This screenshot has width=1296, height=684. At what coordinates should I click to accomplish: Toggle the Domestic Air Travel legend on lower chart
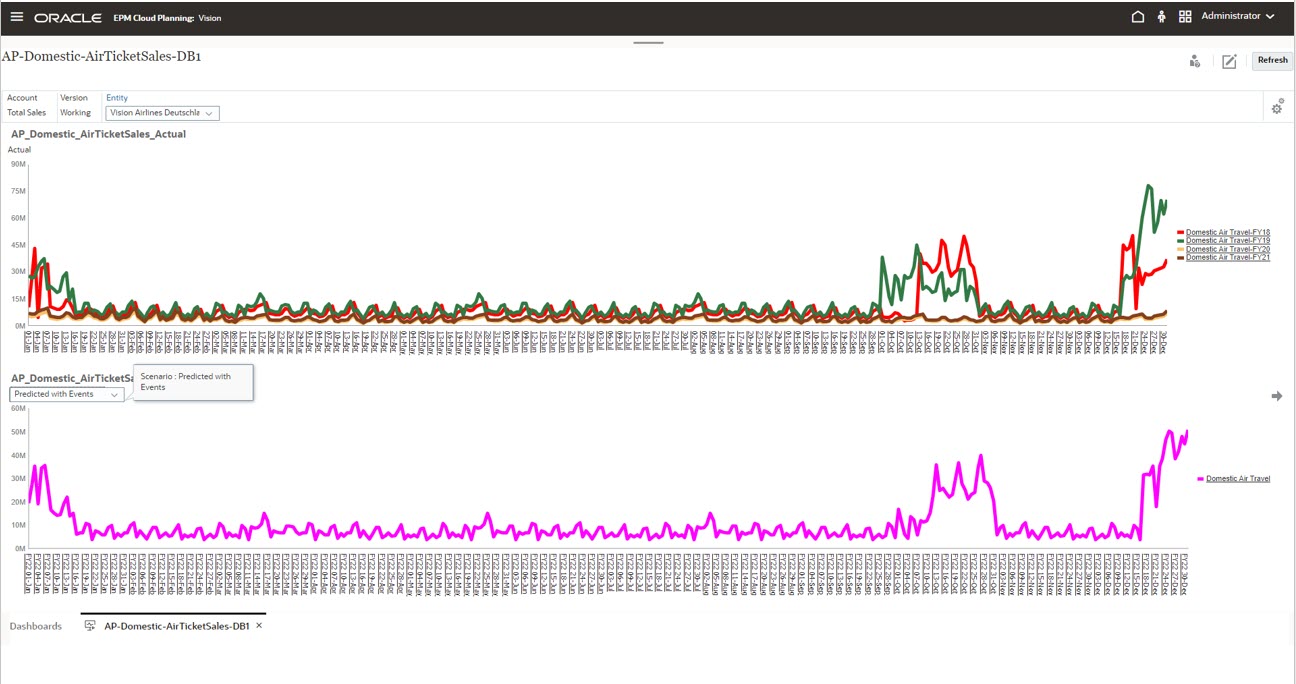(x=1238, y=478)
